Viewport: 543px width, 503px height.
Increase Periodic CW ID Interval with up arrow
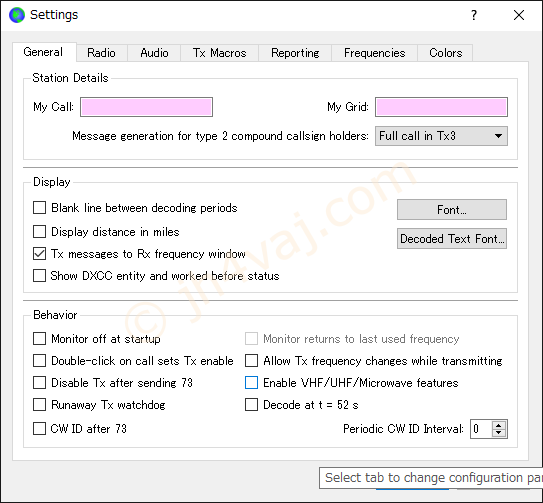[498, 426]
